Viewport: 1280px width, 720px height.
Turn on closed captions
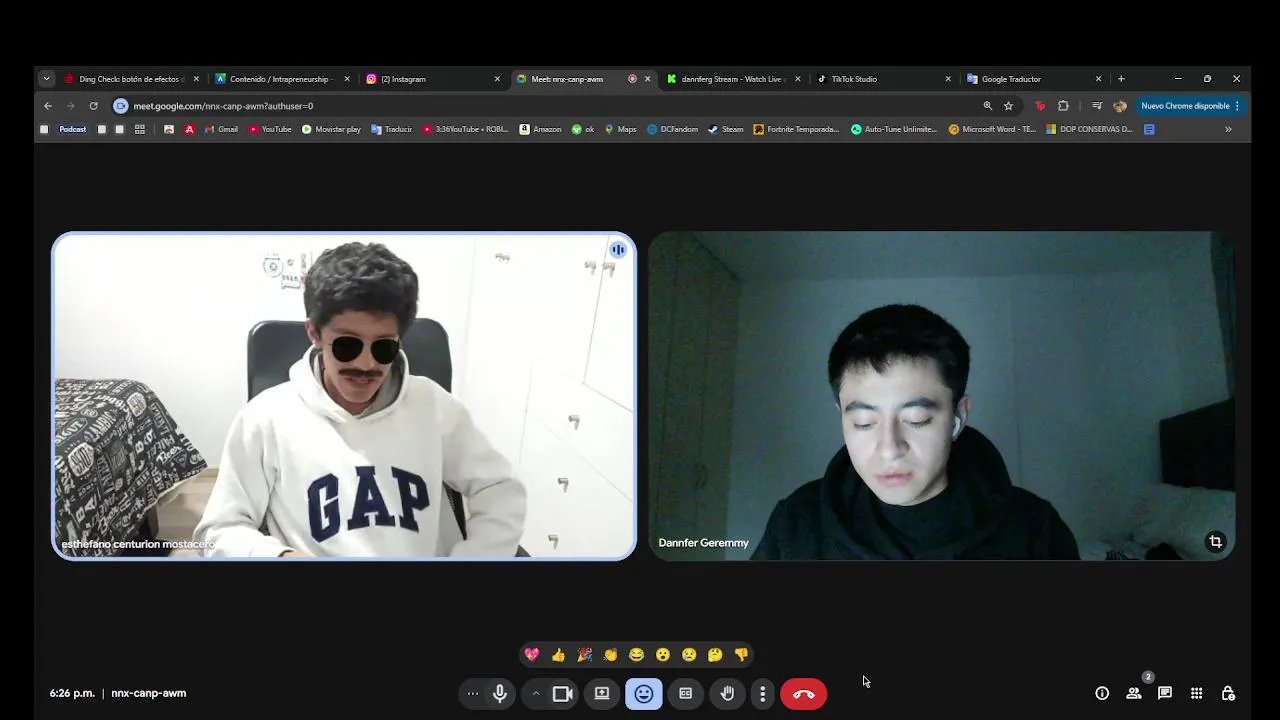(686, 693)
